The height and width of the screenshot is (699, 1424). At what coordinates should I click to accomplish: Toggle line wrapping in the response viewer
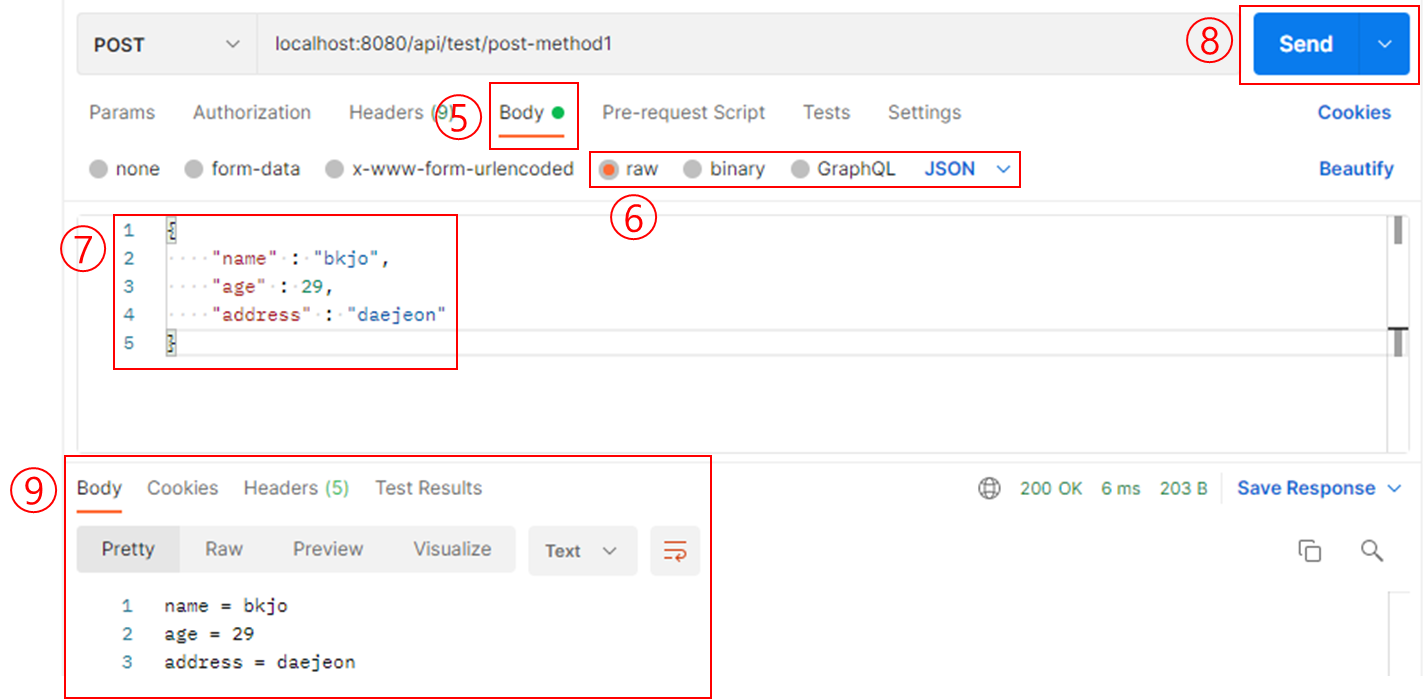pos(675,550)
